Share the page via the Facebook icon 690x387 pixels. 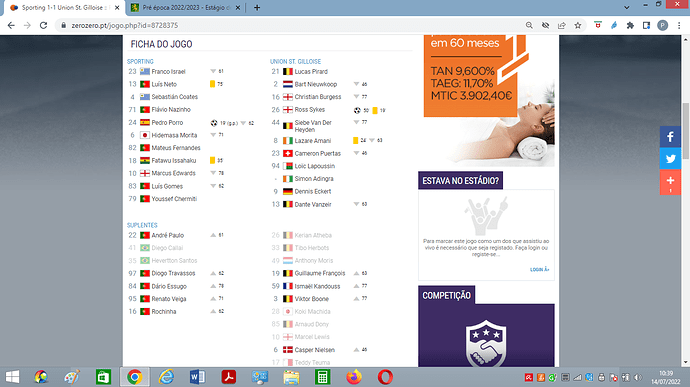670,136
